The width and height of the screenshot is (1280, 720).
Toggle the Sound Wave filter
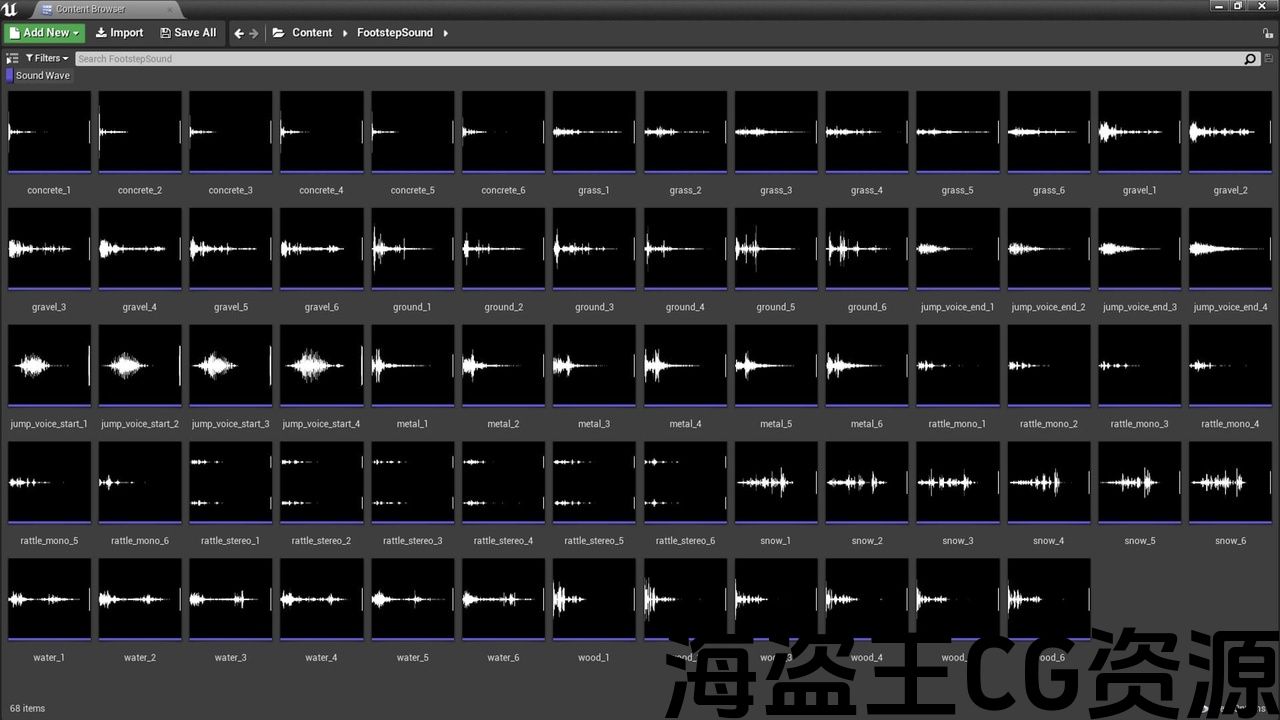pyautogui.click(x=39, y=76)
